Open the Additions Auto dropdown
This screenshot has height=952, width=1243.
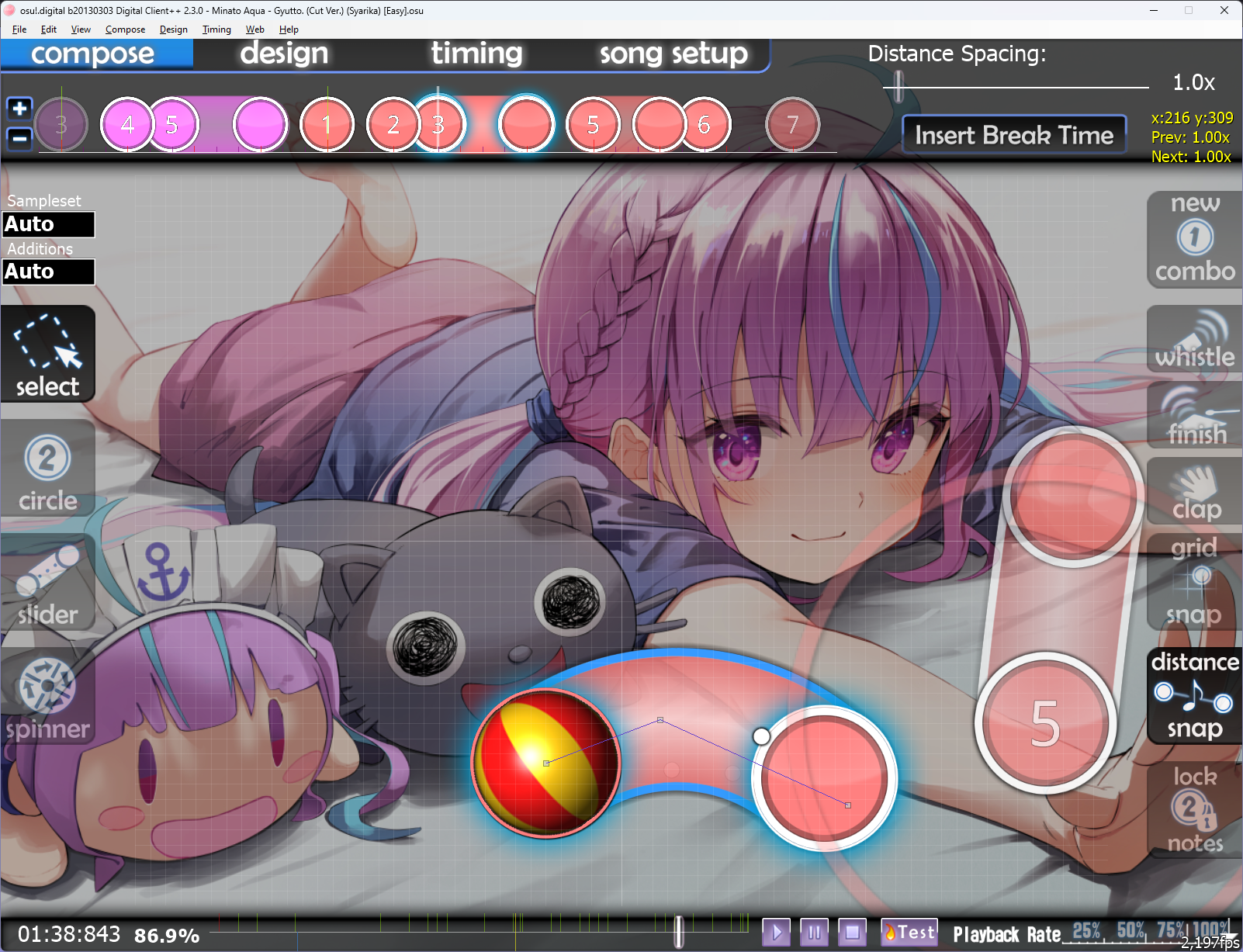[x=48, y=272]
